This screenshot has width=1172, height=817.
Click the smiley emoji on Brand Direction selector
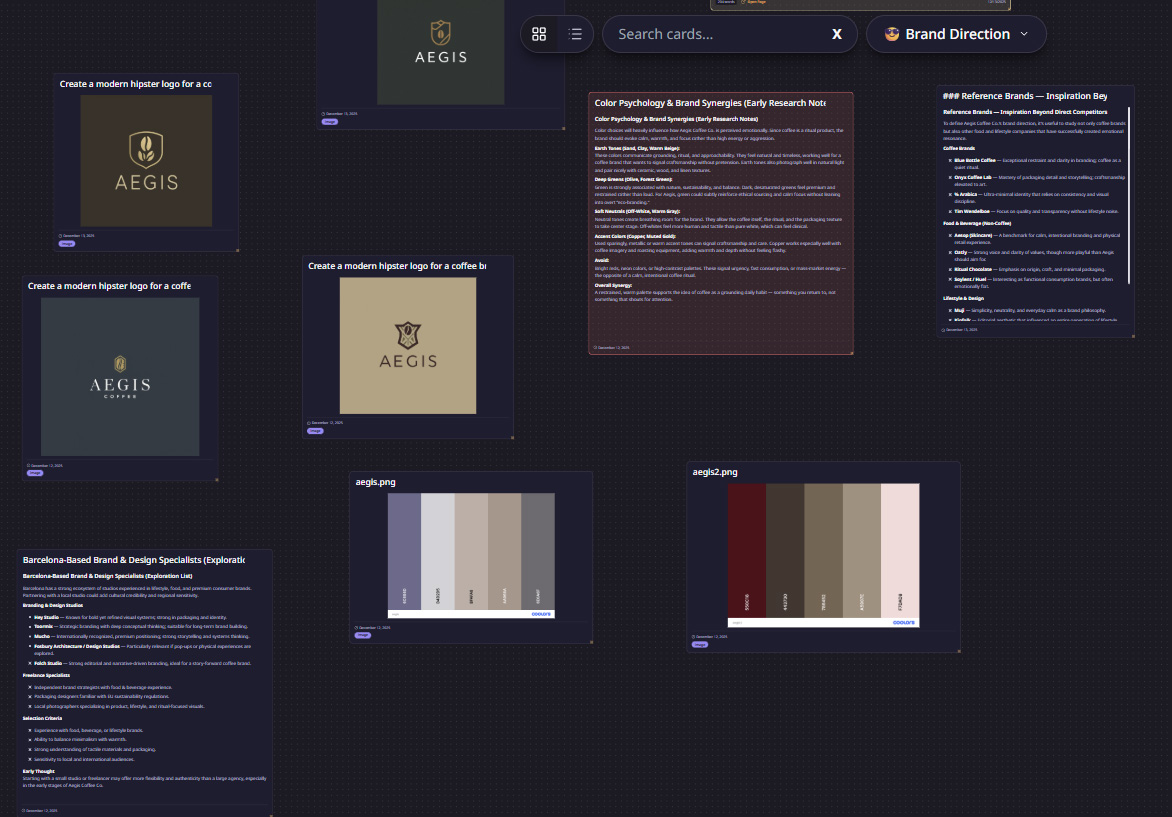(891, 33)
